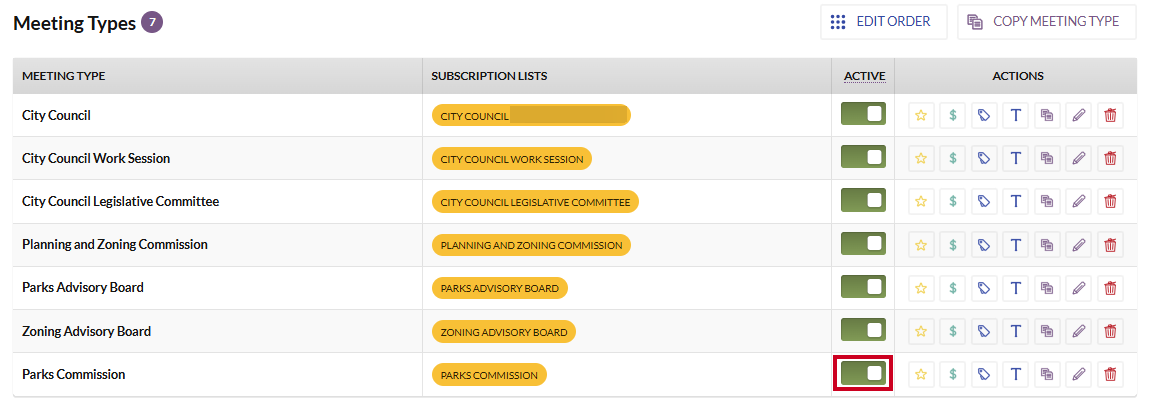Click the Zoning Advisory Board meeting type name
Screen dimensions: 1150x419
87,332
